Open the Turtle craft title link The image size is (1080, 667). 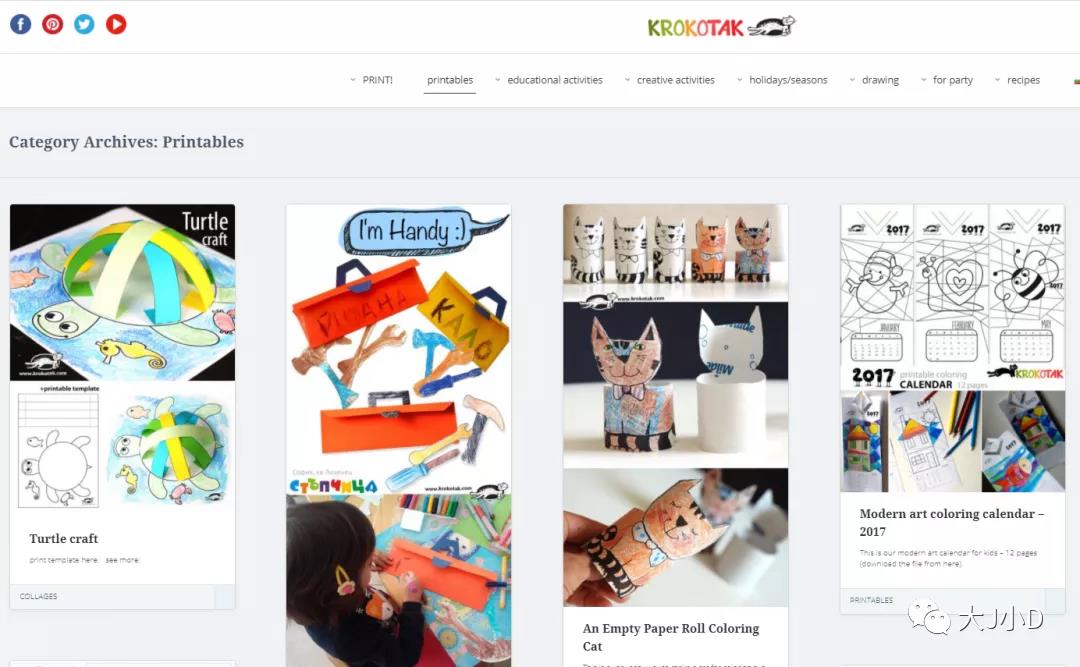pyautogui.click(x=63, y=538)
